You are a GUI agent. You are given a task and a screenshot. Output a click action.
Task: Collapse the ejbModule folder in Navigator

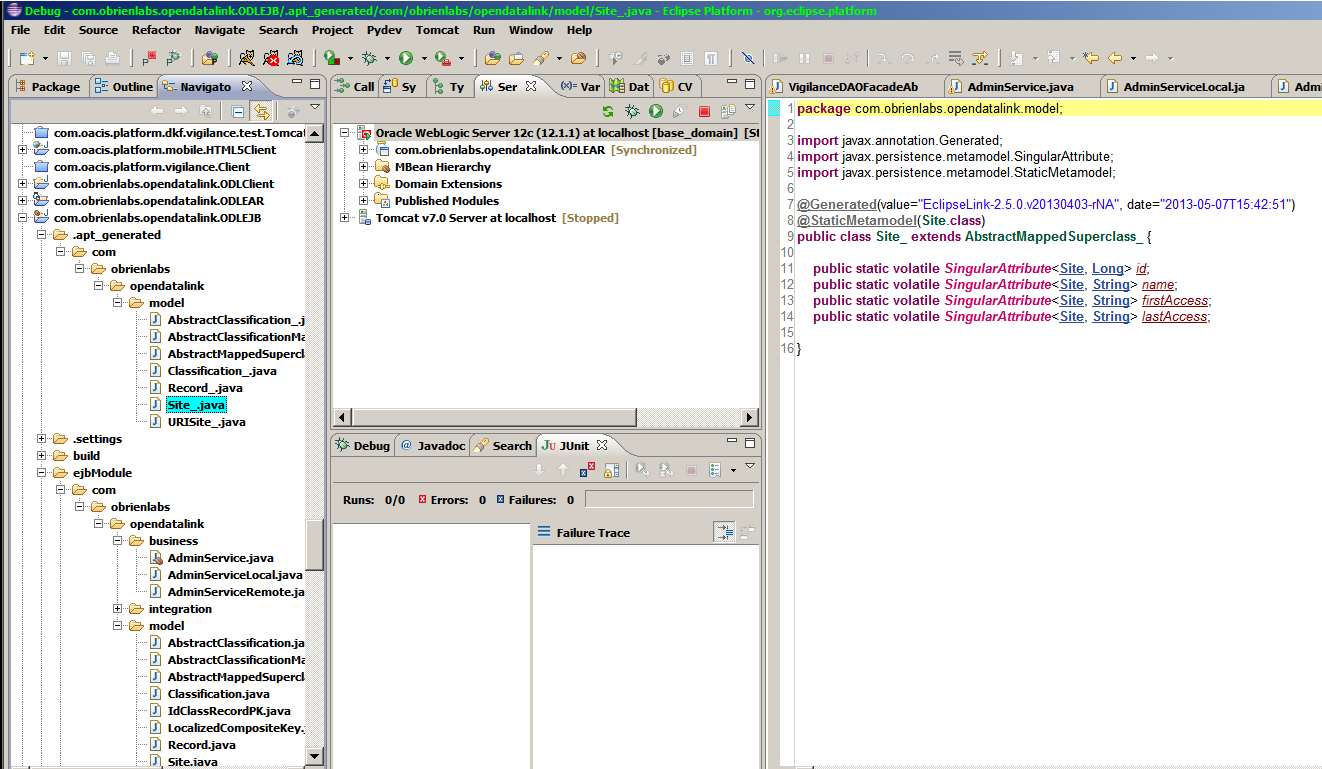click(42, 473)
